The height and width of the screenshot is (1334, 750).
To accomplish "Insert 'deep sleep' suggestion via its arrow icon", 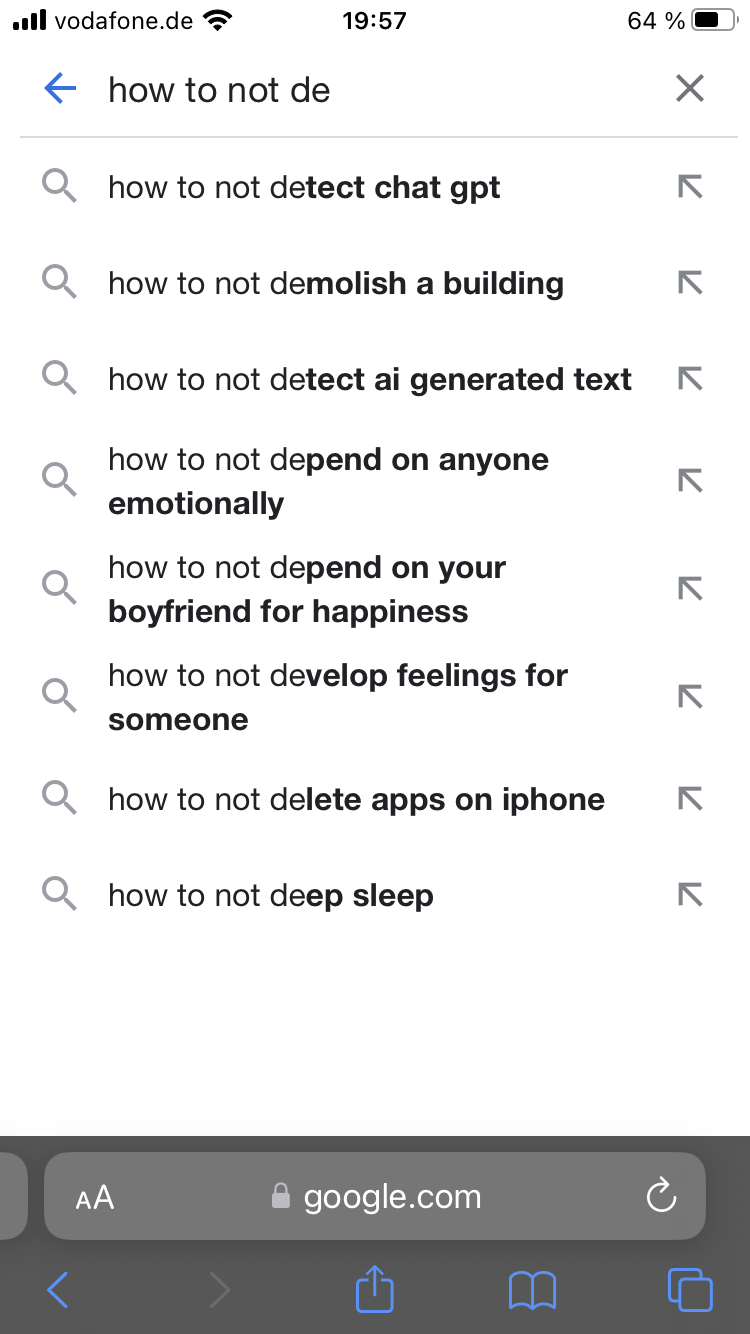I will (690, 895).
